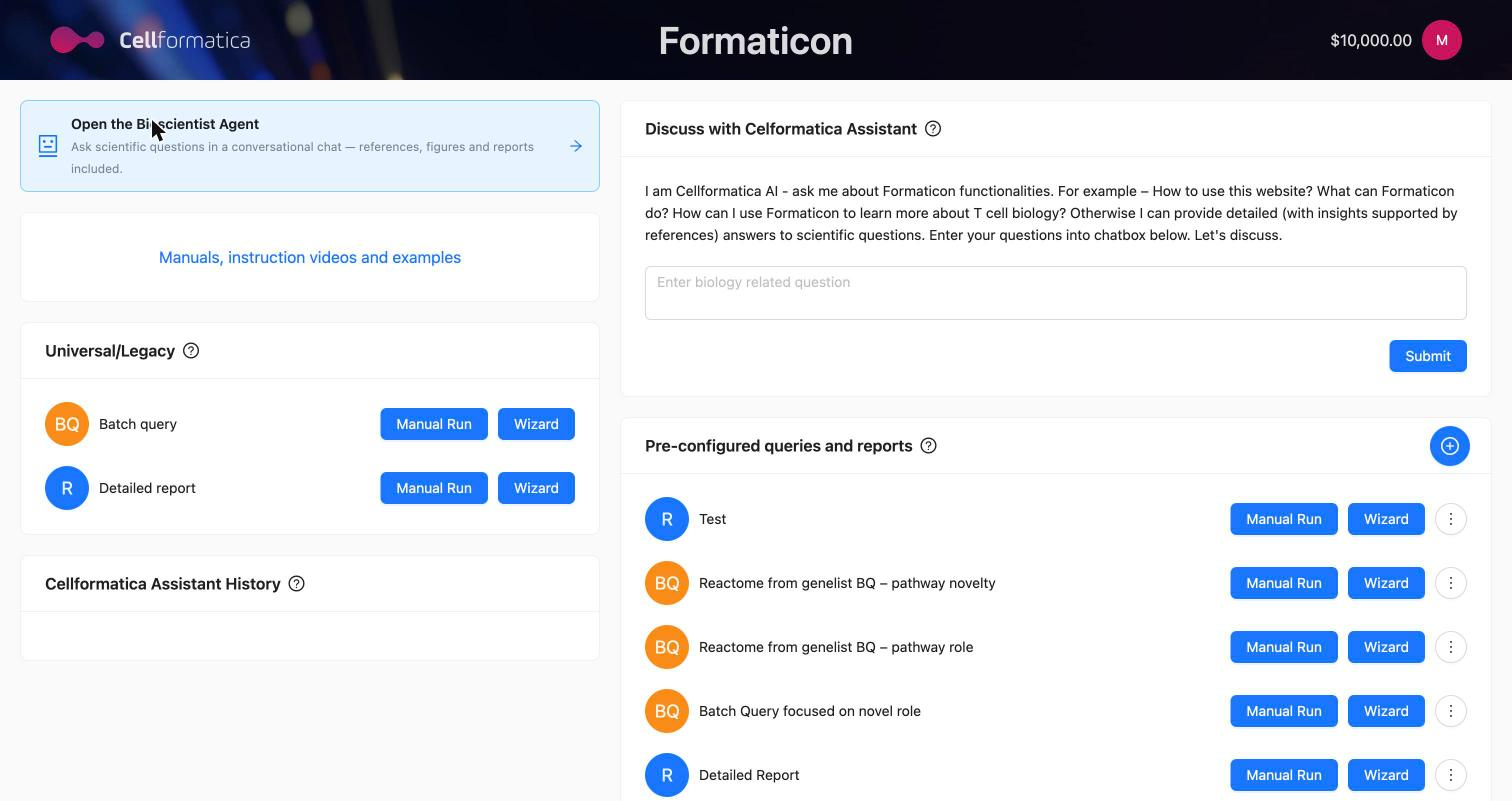Image resolution: width=1512 pixels, height=801 pixels.
Task: Click the arrow on Bioscientist Agent banner
Action: click(x=576, y=146)
